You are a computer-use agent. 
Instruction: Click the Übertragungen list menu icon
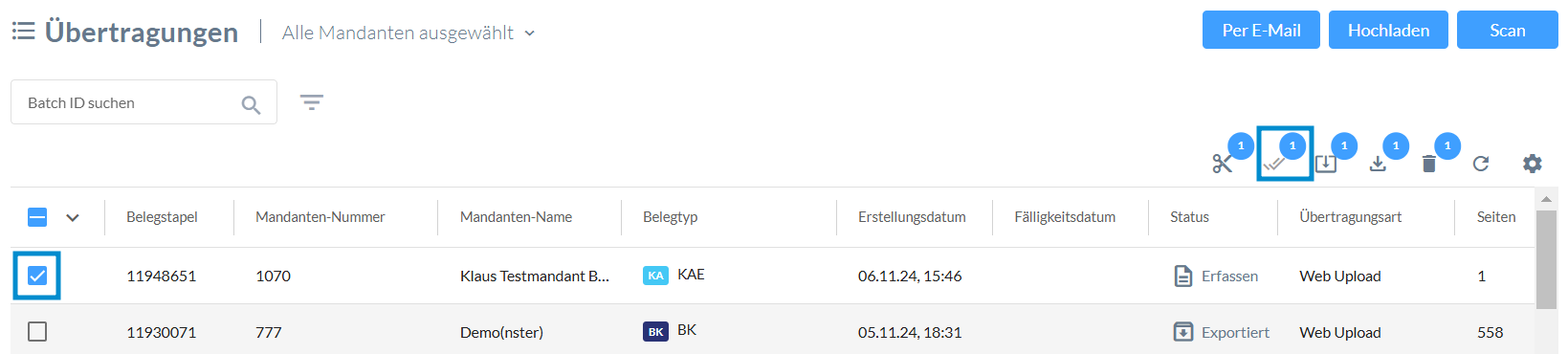[24, 32]
